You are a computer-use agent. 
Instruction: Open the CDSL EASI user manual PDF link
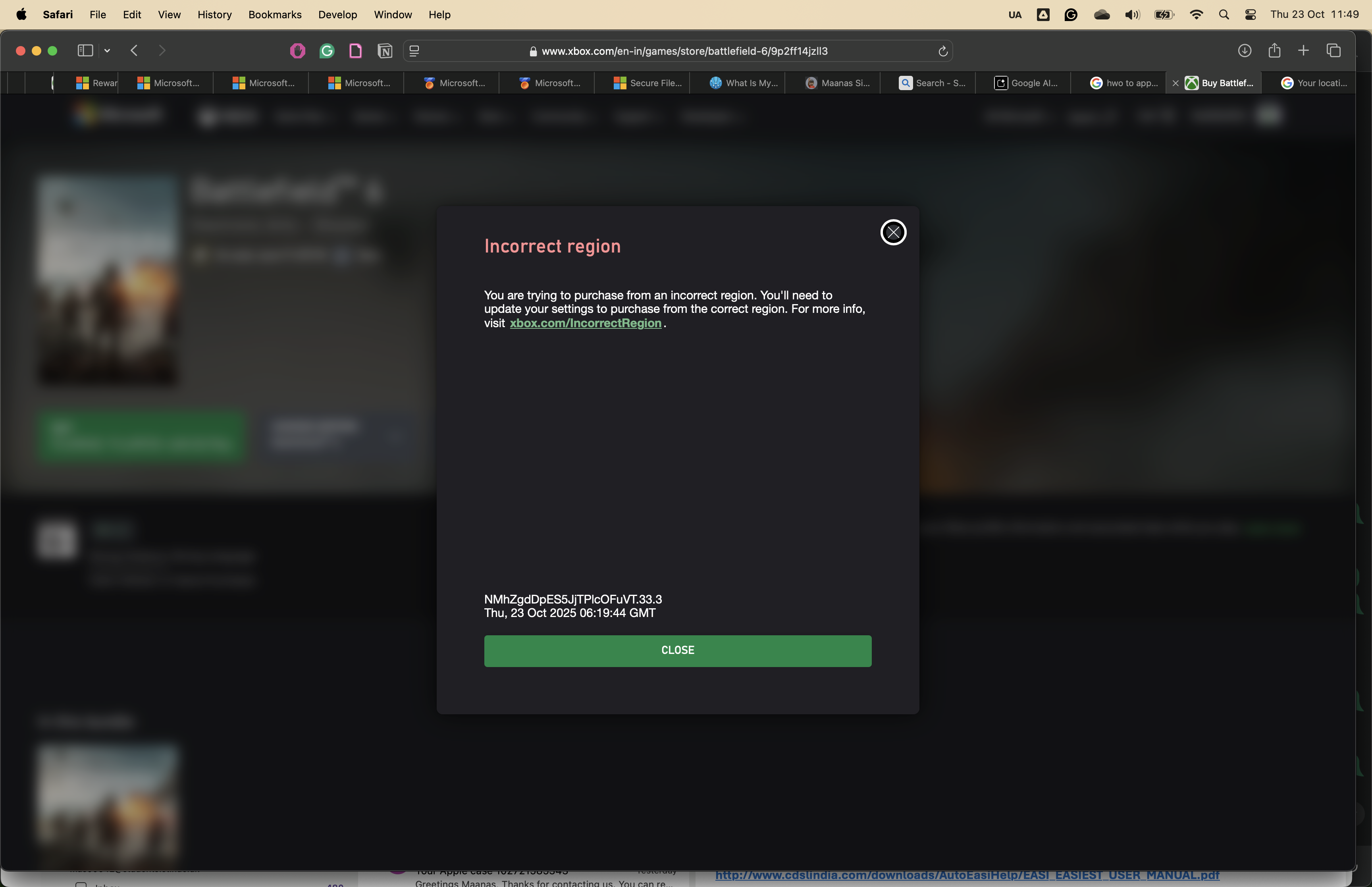(967, 875)
